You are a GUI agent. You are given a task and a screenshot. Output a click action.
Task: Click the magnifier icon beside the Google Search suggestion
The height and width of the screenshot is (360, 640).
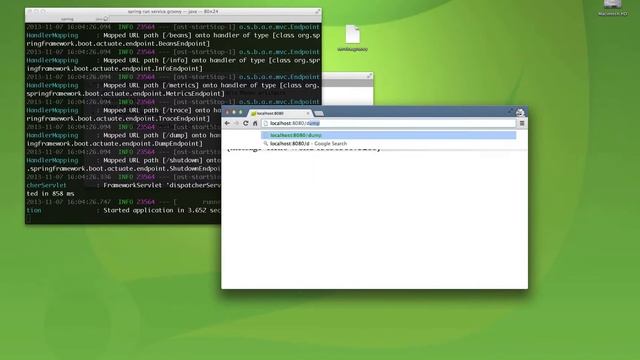coord(266,144)
